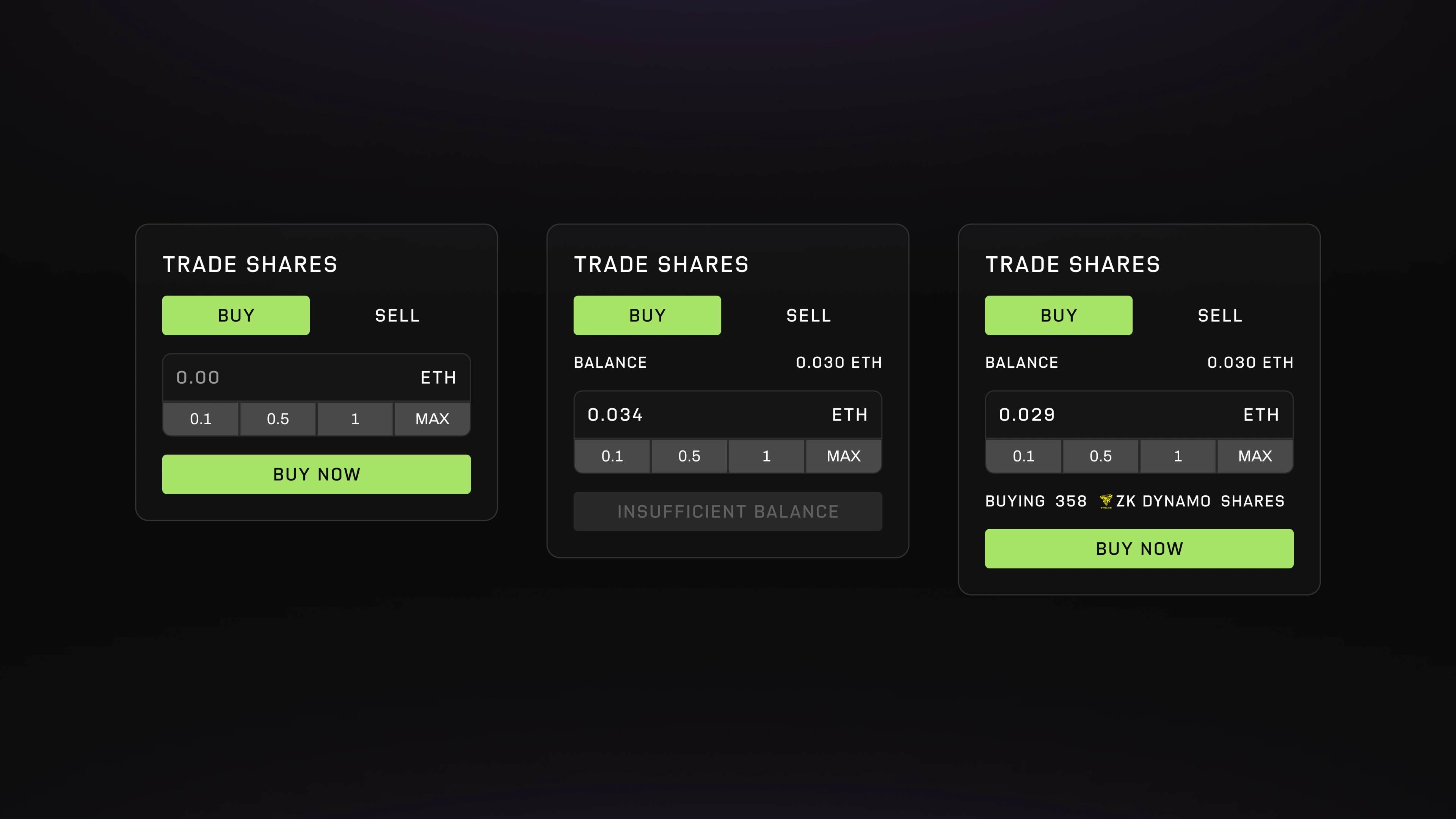The height and width of the screenshot is (819, 1456).
Task: Select the 0.1 preset on the middle card
Action: [612, 456]
